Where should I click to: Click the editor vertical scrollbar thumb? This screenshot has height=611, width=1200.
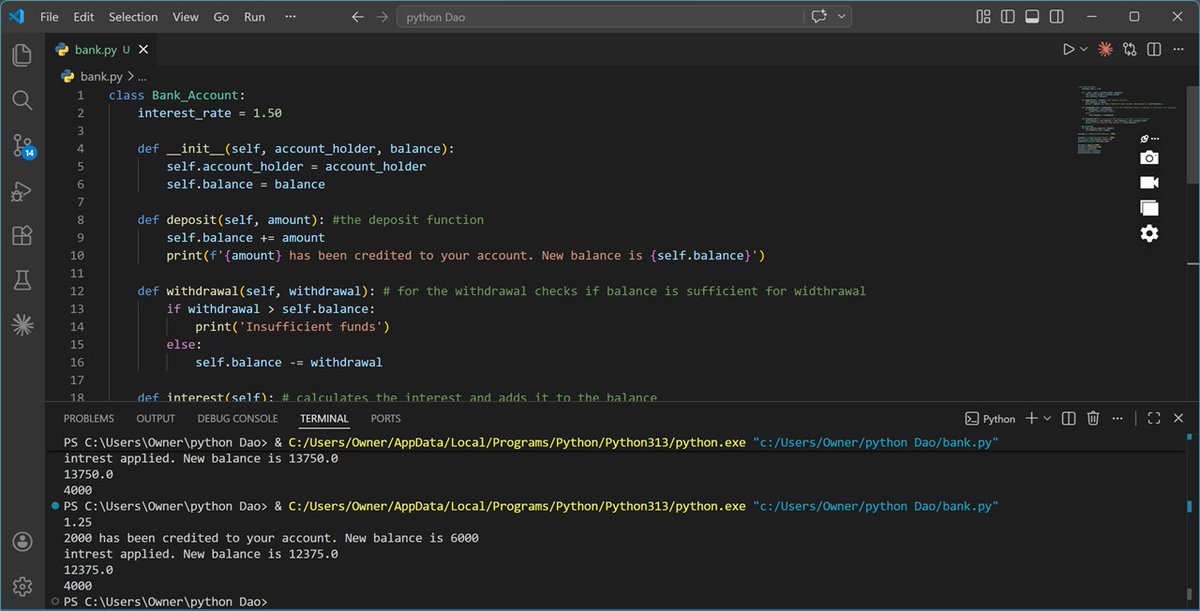1192,135
